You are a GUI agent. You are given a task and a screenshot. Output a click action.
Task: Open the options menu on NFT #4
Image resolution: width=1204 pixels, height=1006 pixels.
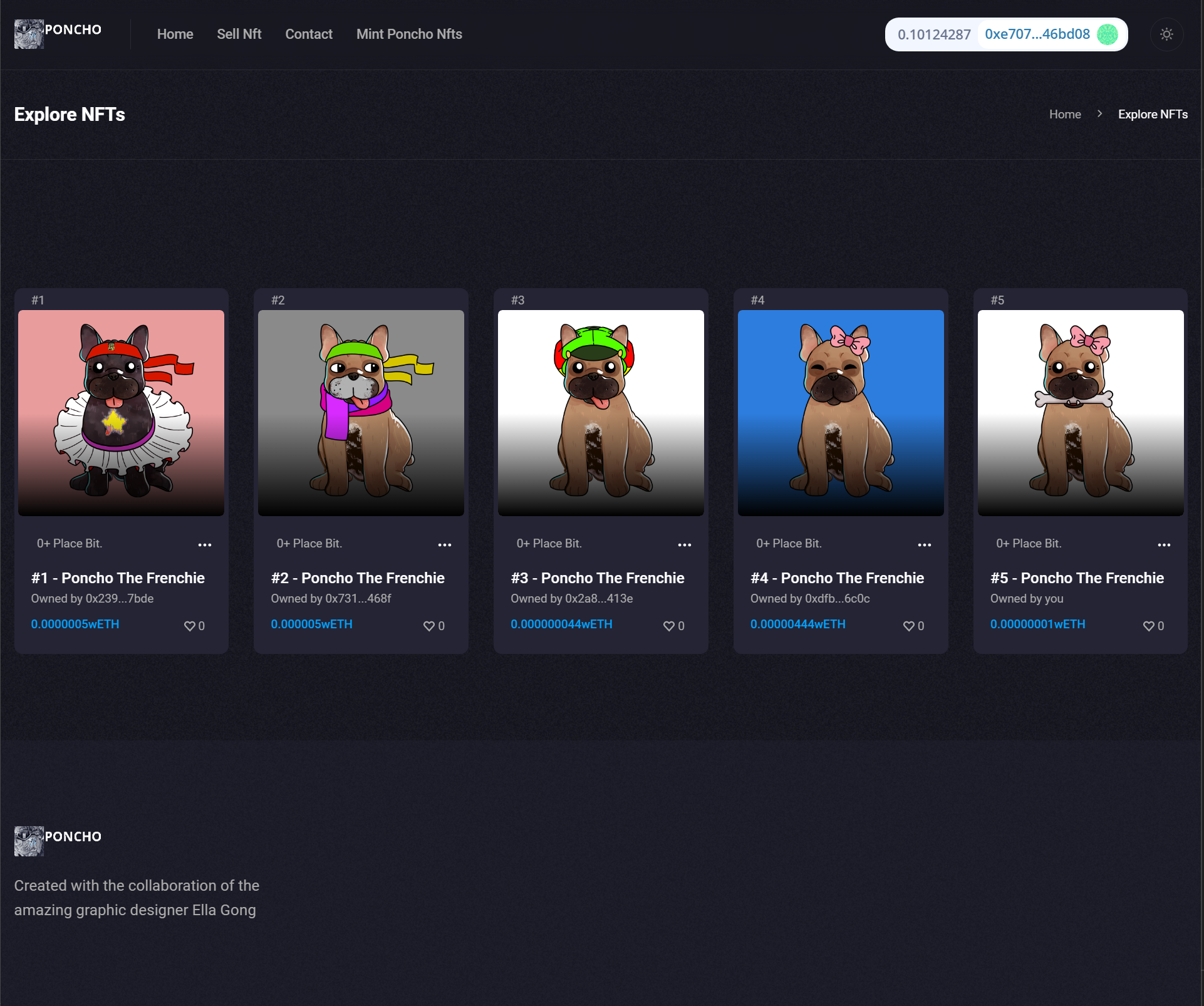(x=924, y=544)
